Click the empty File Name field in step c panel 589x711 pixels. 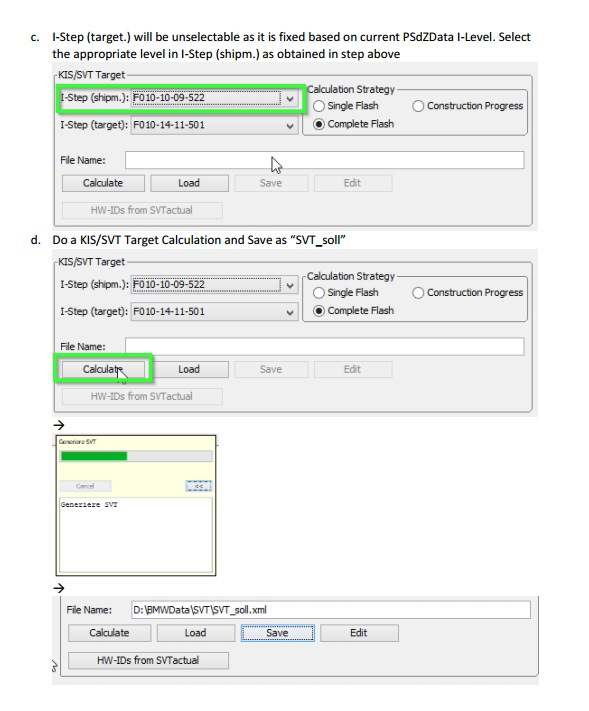(x=324, y=160)
